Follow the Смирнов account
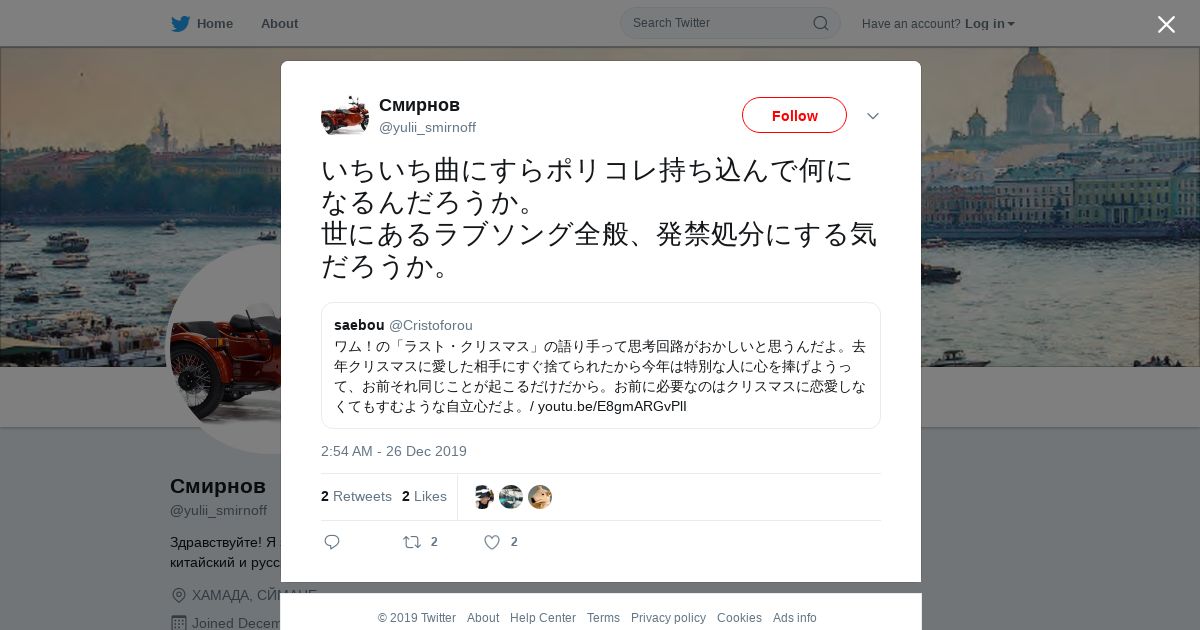Viewport: 1200px width, 630px height. point(794,115)
